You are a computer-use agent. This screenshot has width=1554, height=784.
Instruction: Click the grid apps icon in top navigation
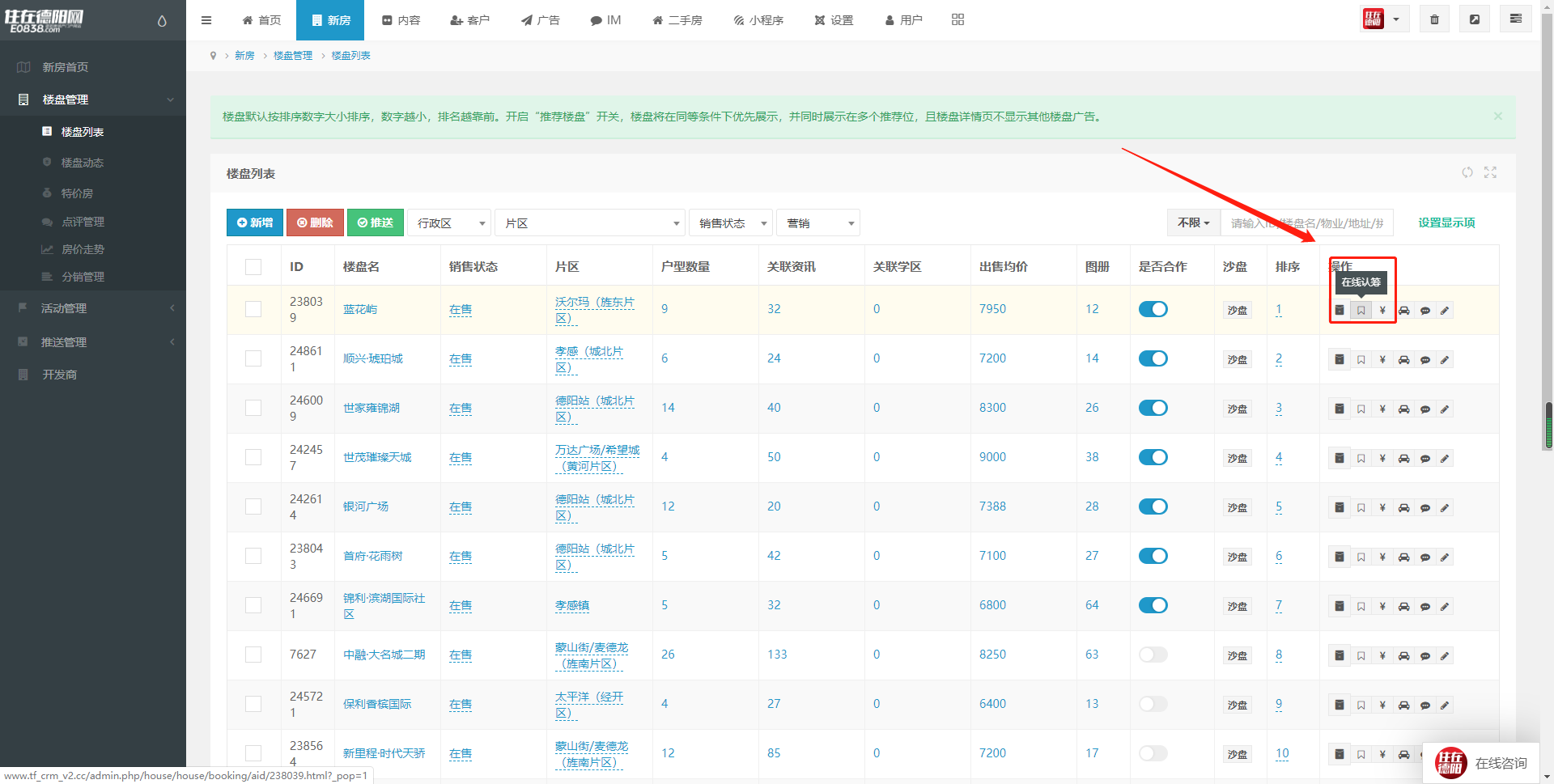(x=957, y=19)
